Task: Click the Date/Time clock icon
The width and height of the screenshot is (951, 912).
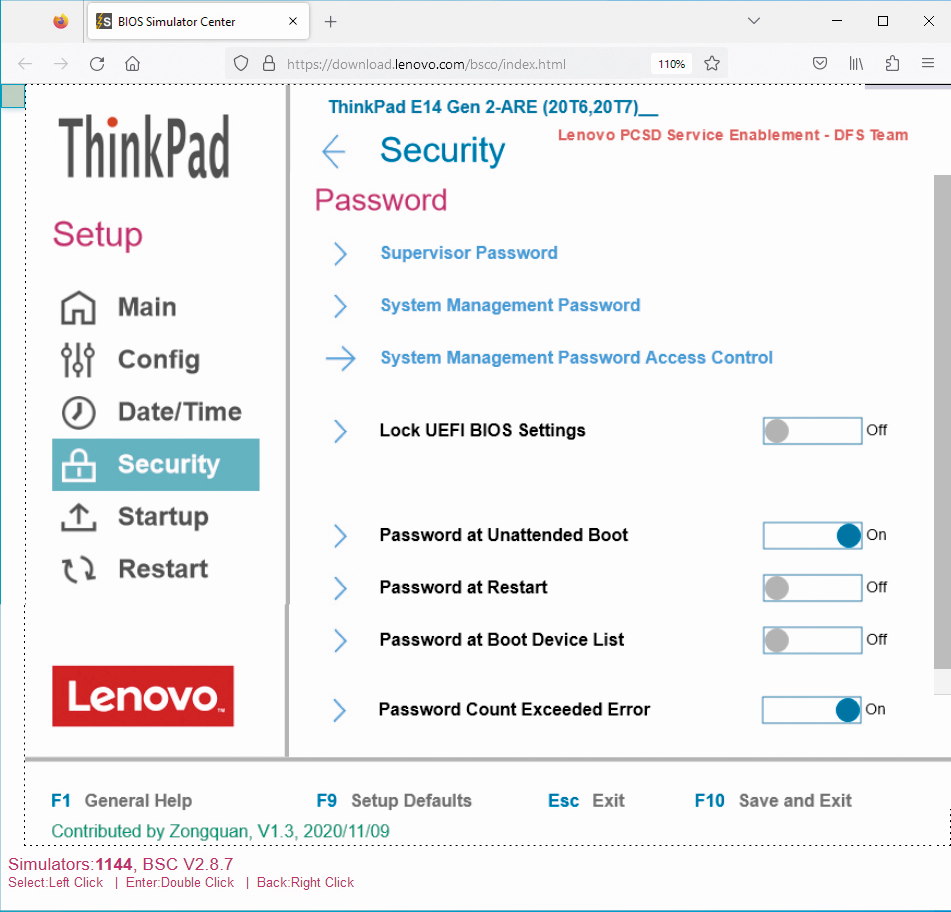Action: point(78,412)
